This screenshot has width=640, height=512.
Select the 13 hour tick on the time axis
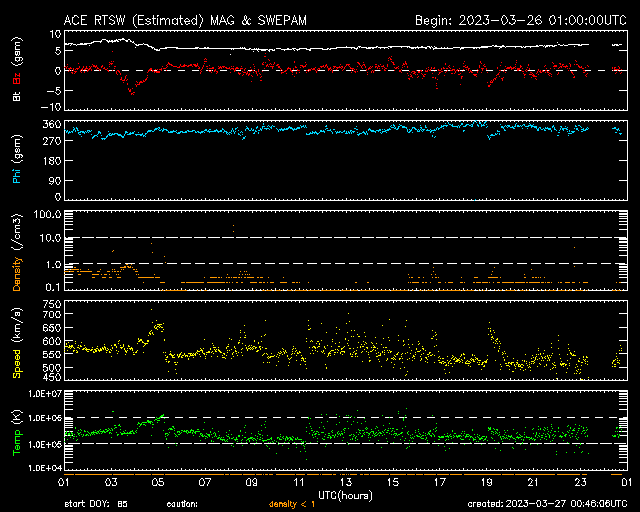point(345,482)
